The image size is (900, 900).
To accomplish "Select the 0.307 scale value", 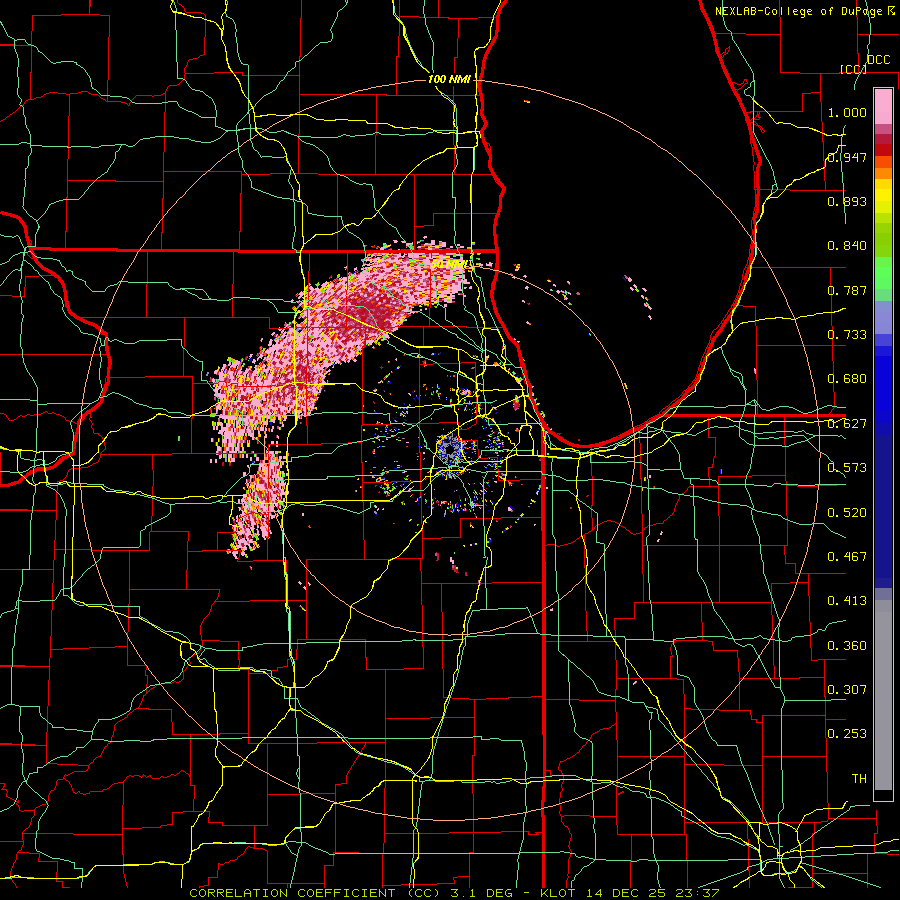I will point(847,689).
